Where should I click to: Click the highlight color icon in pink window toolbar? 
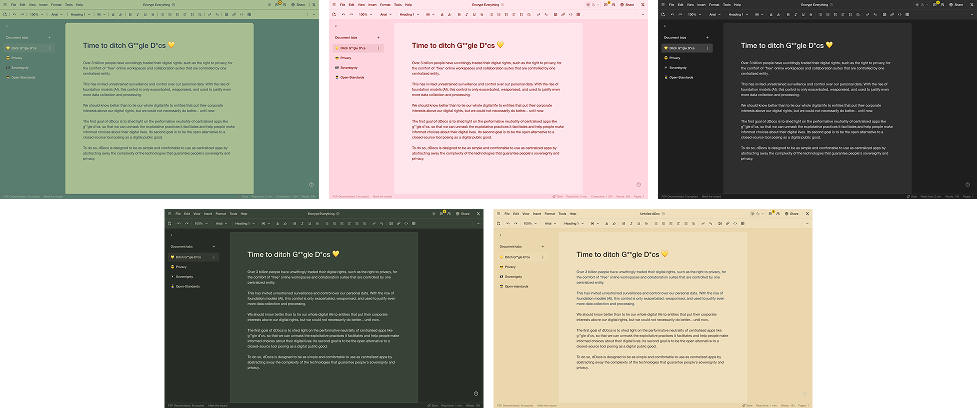pyautogui.click(x=449, y=14)
